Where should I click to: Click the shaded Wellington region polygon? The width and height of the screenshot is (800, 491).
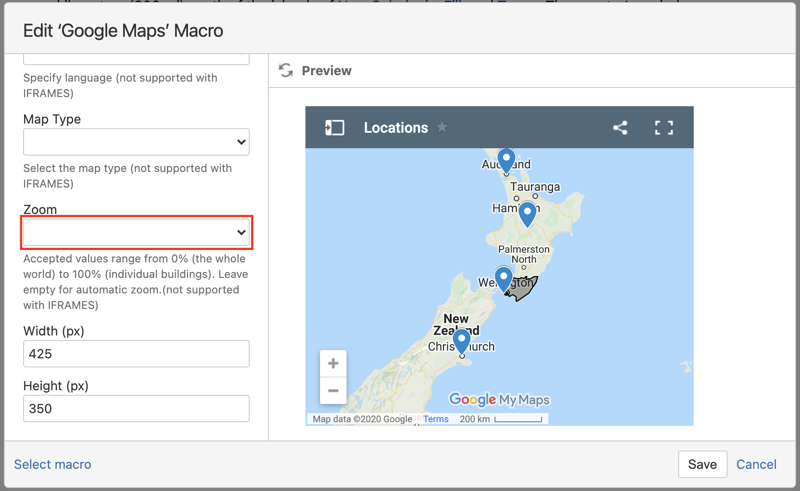(523, 289)
